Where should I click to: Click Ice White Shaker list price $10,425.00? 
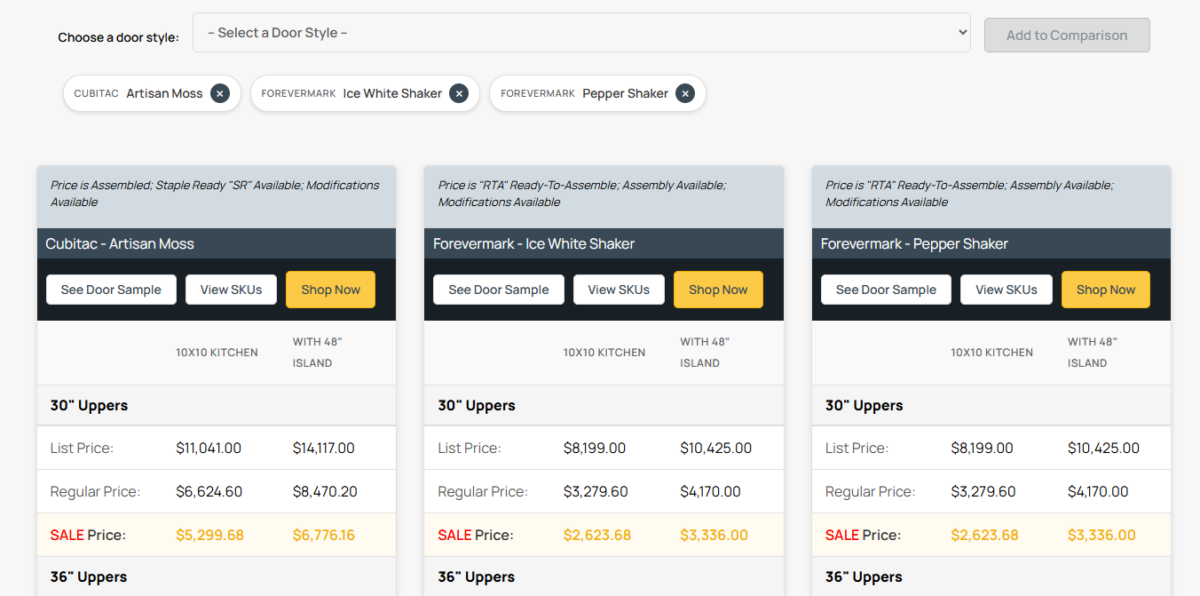pyautogui.click(x=716, y=448)
